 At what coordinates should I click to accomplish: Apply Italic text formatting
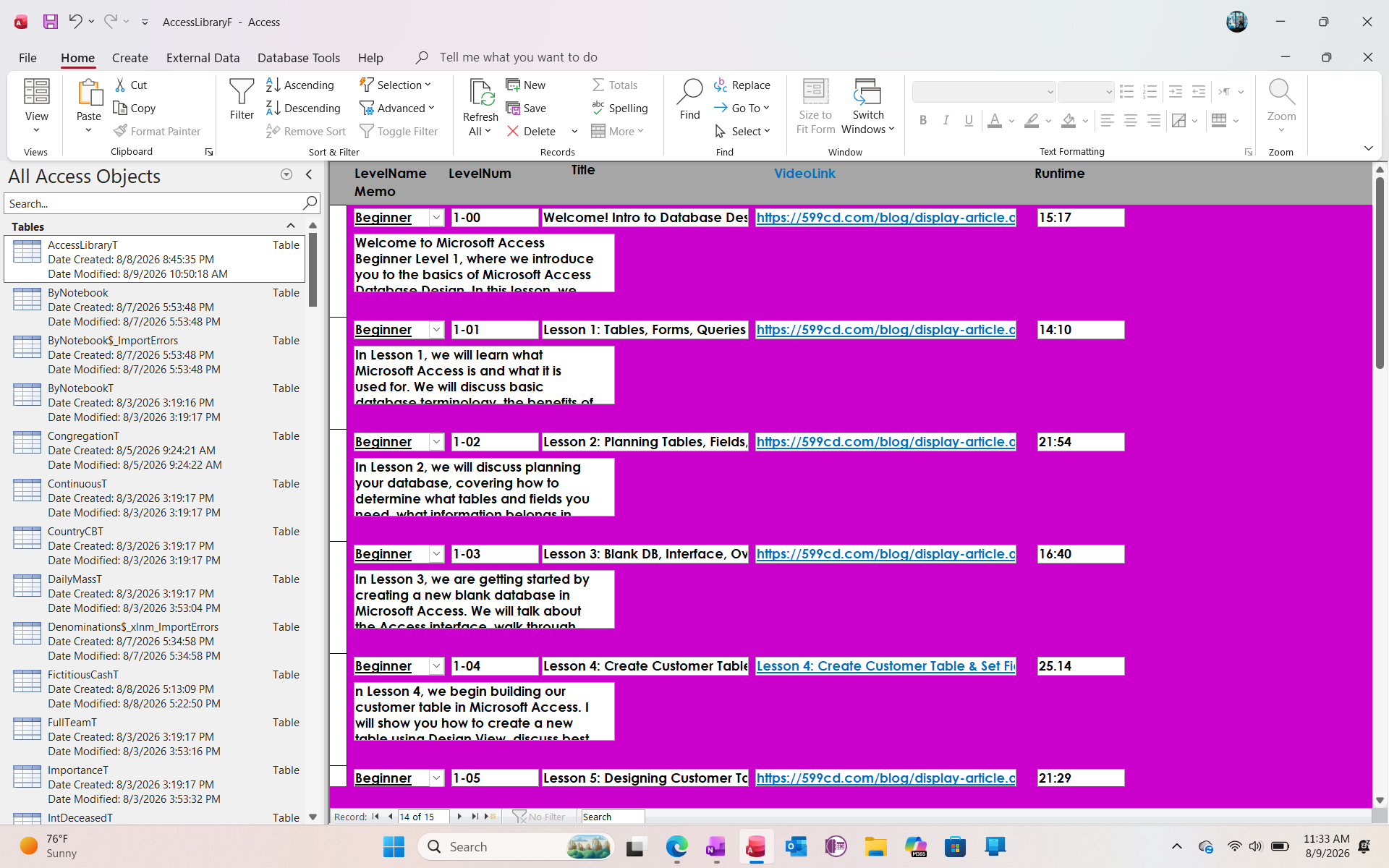pos(946,121)
